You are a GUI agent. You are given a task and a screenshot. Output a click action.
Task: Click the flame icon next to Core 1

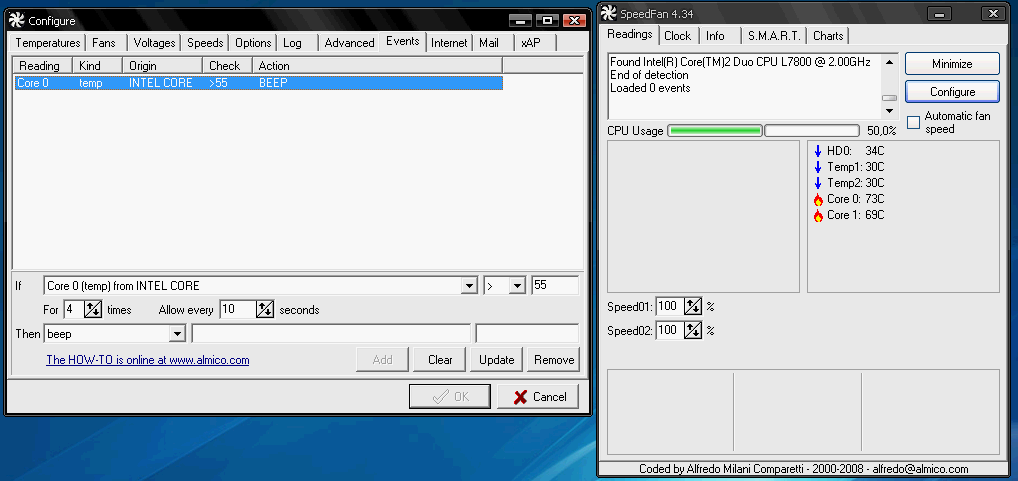tap(818, 216)
